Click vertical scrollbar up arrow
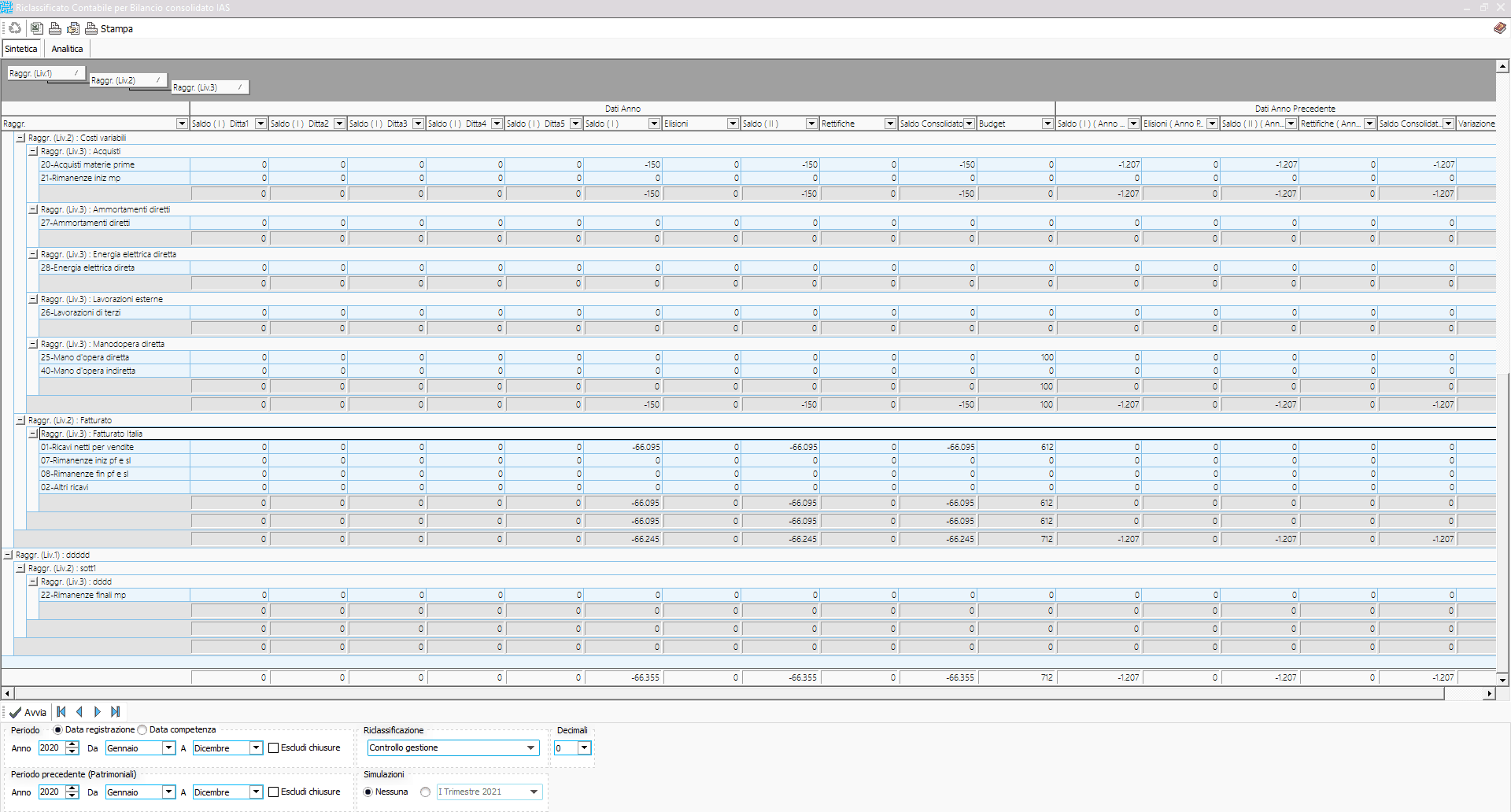This screenshot has height=812, width=1511. point(1502,66)
